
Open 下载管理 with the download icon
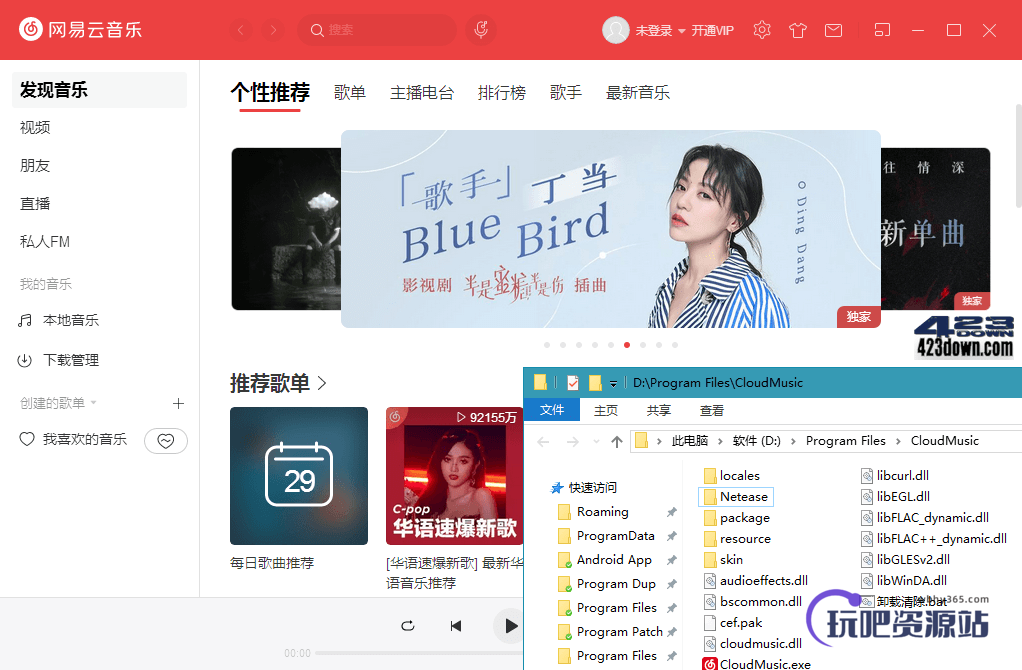pos(59,360)
